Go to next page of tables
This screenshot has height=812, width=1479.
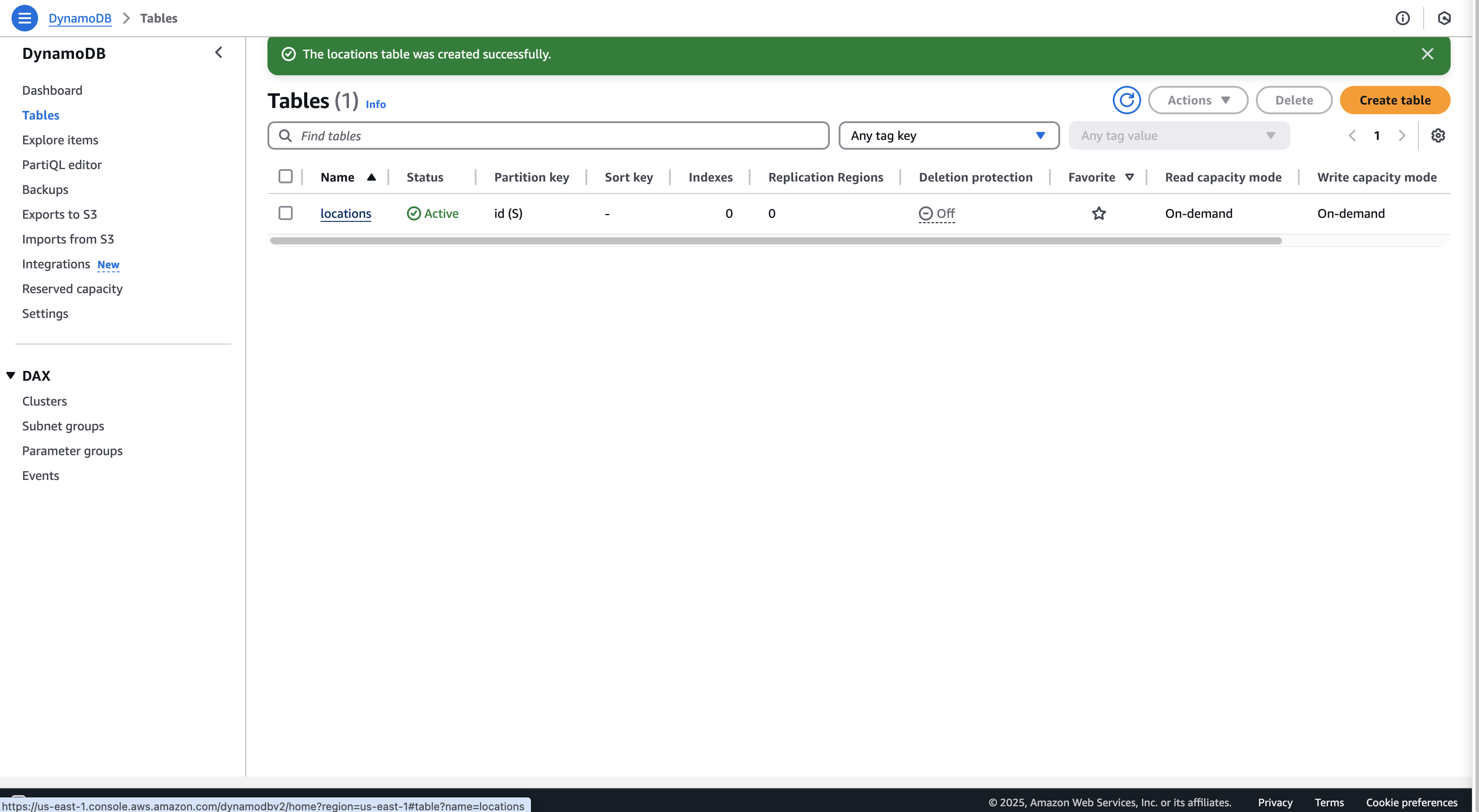pyautogui.click(x=1402, y=135)
